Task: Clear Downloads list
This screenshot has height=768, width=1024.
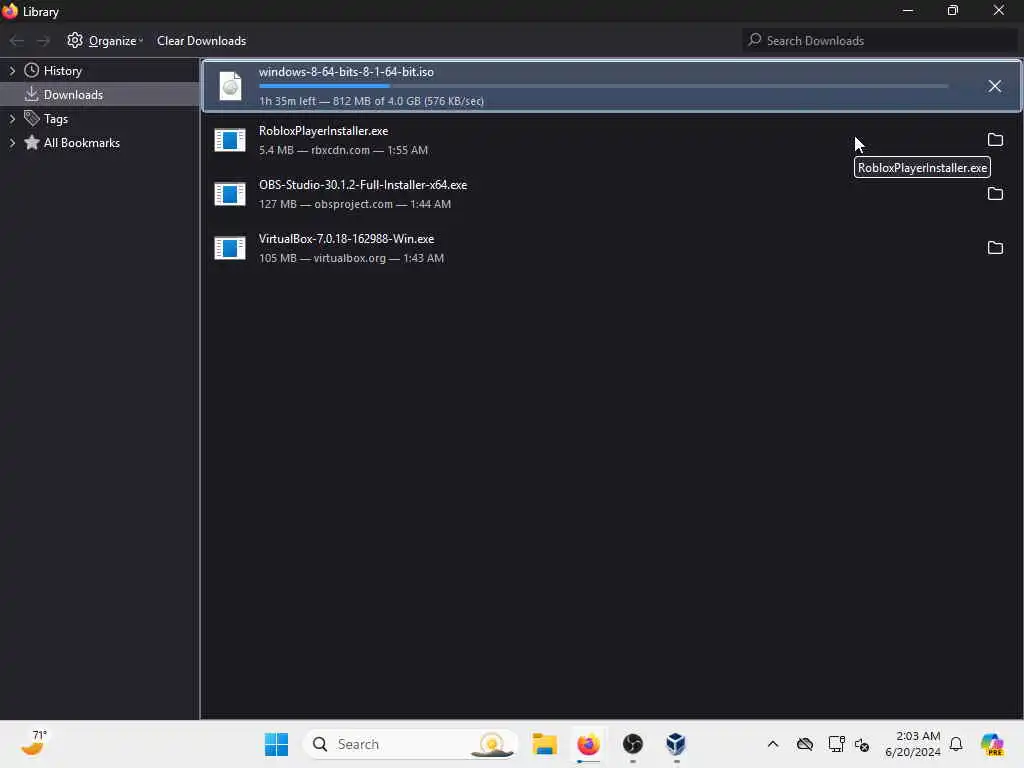Action: (201, 40)
